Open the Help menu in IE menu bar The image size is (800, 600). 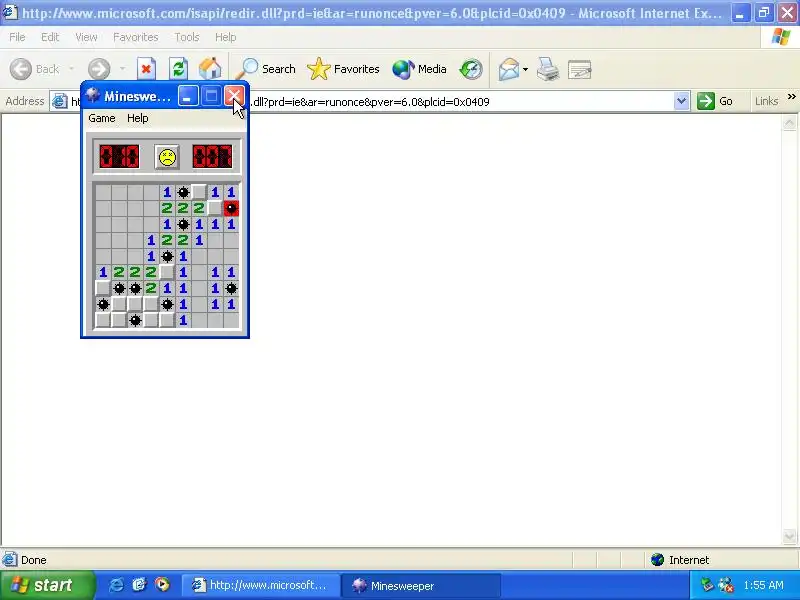[226, 37]
